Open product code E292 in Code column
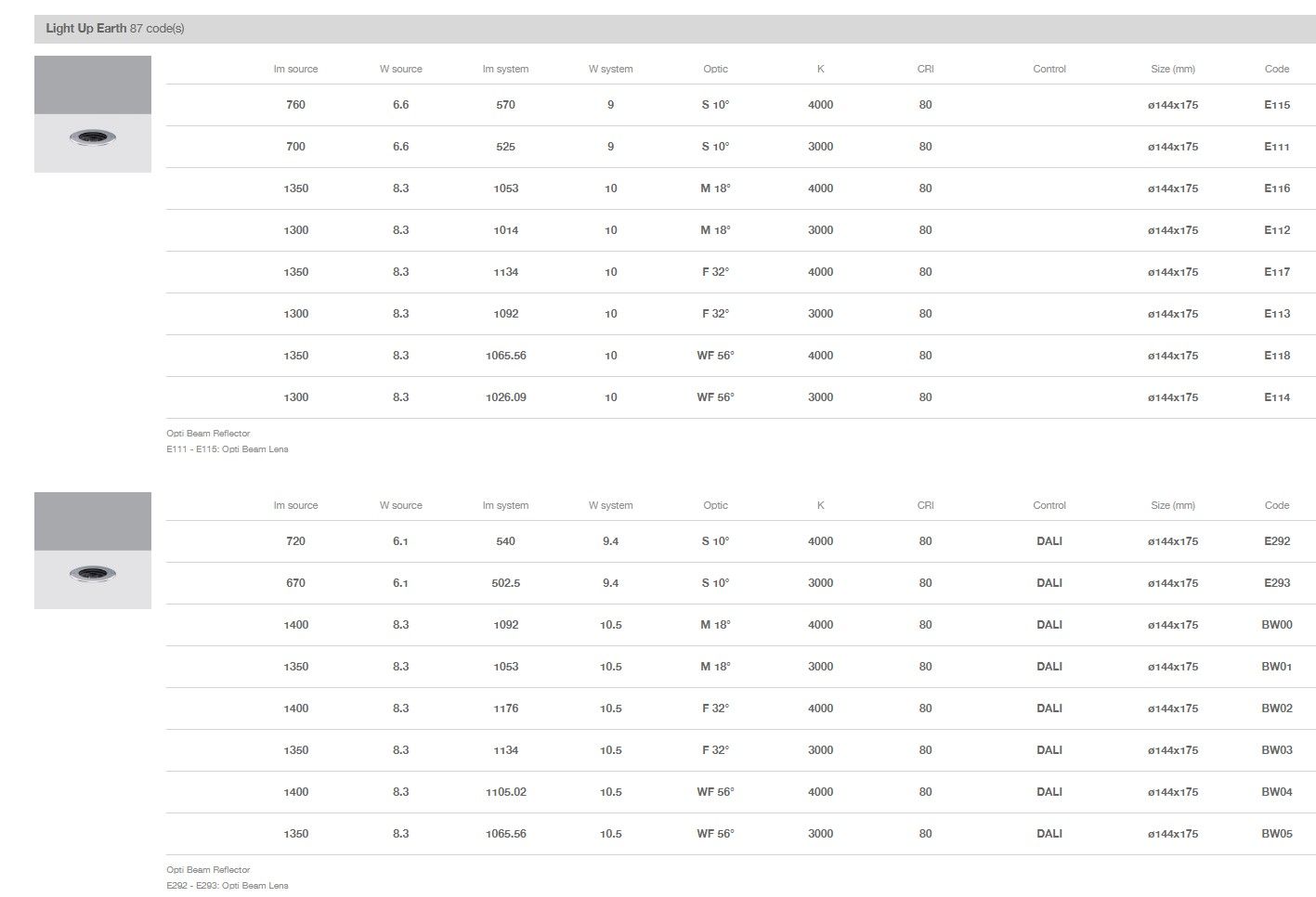Viewport: 1316px width, 897px height. point(1276,541)
